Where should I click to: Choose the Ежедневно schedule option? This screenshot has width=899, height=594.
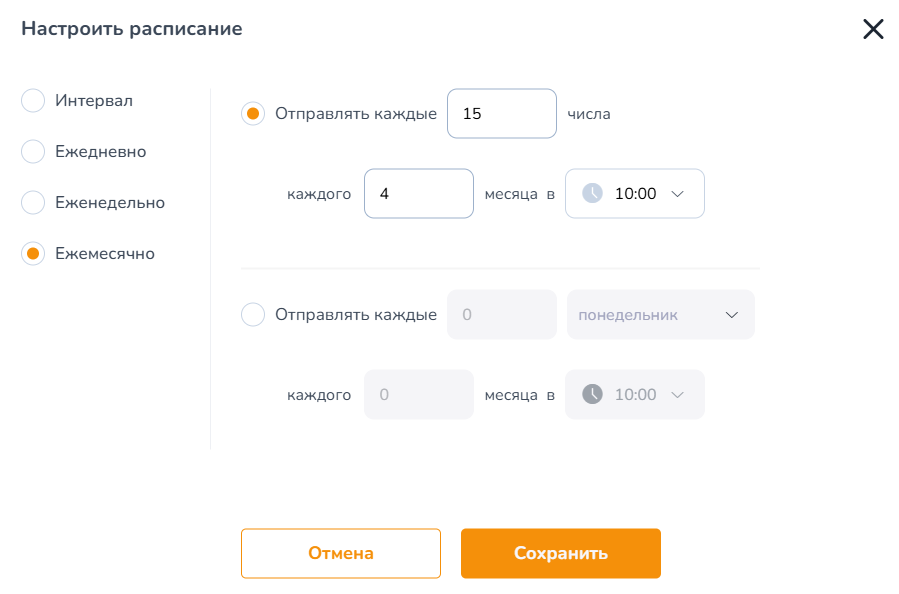[x=33, y=151]
